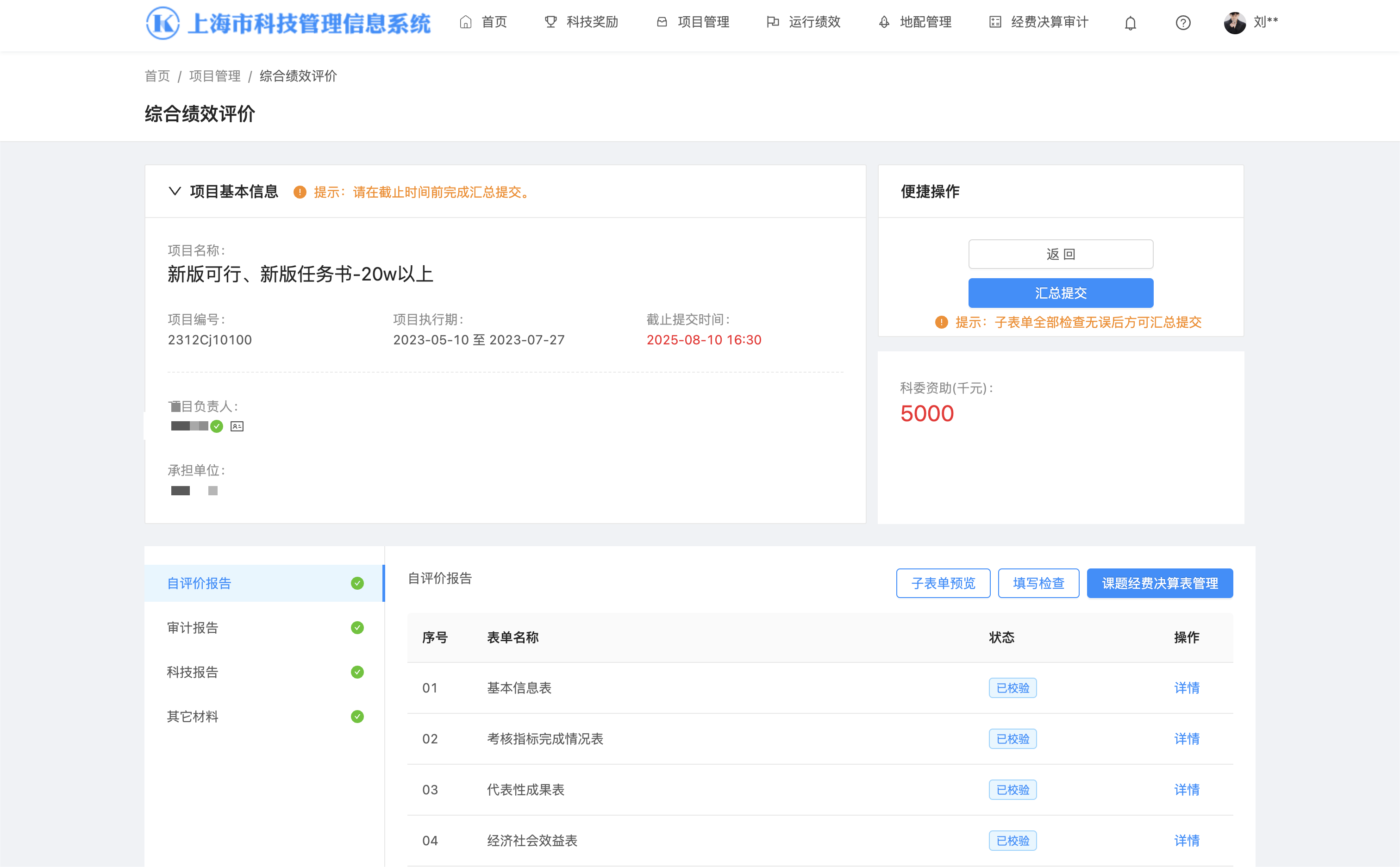Click 首页 breadcrumb link
Image resolution: width=1400 pixels, height=867 pixels.
point(157,76)
